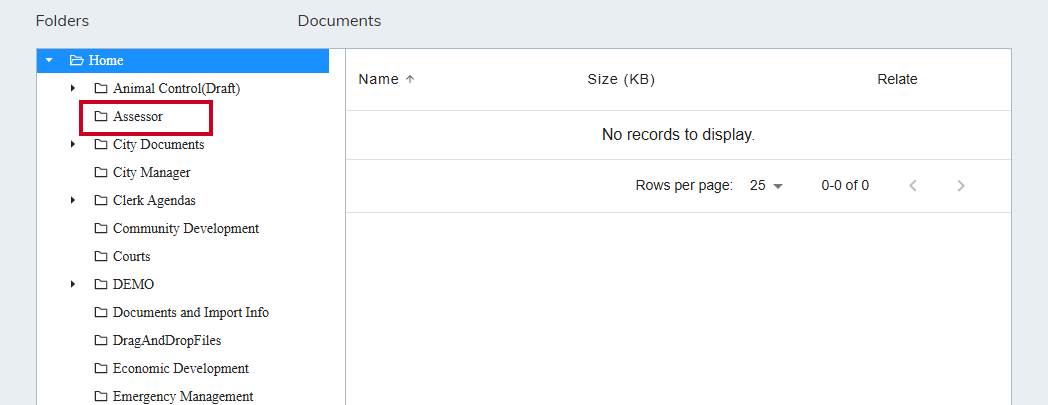Collapse the Home folder tree arrow
Screen dimensions: 1048x405
pyautogui.click(x=48, y=60)
